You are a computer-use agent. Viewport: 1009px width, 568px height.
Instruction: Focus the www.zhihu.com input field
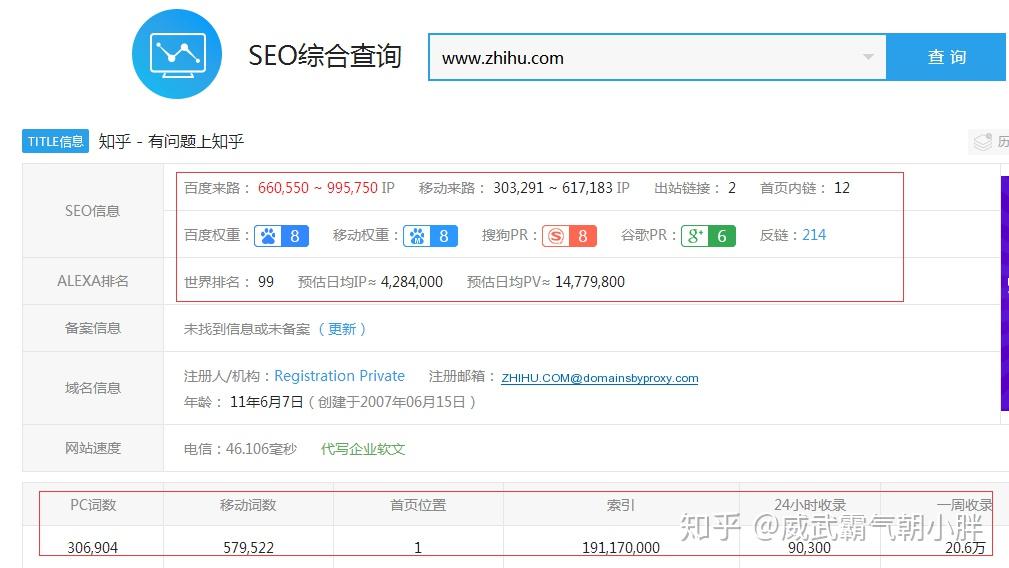(x=658, y=57)
